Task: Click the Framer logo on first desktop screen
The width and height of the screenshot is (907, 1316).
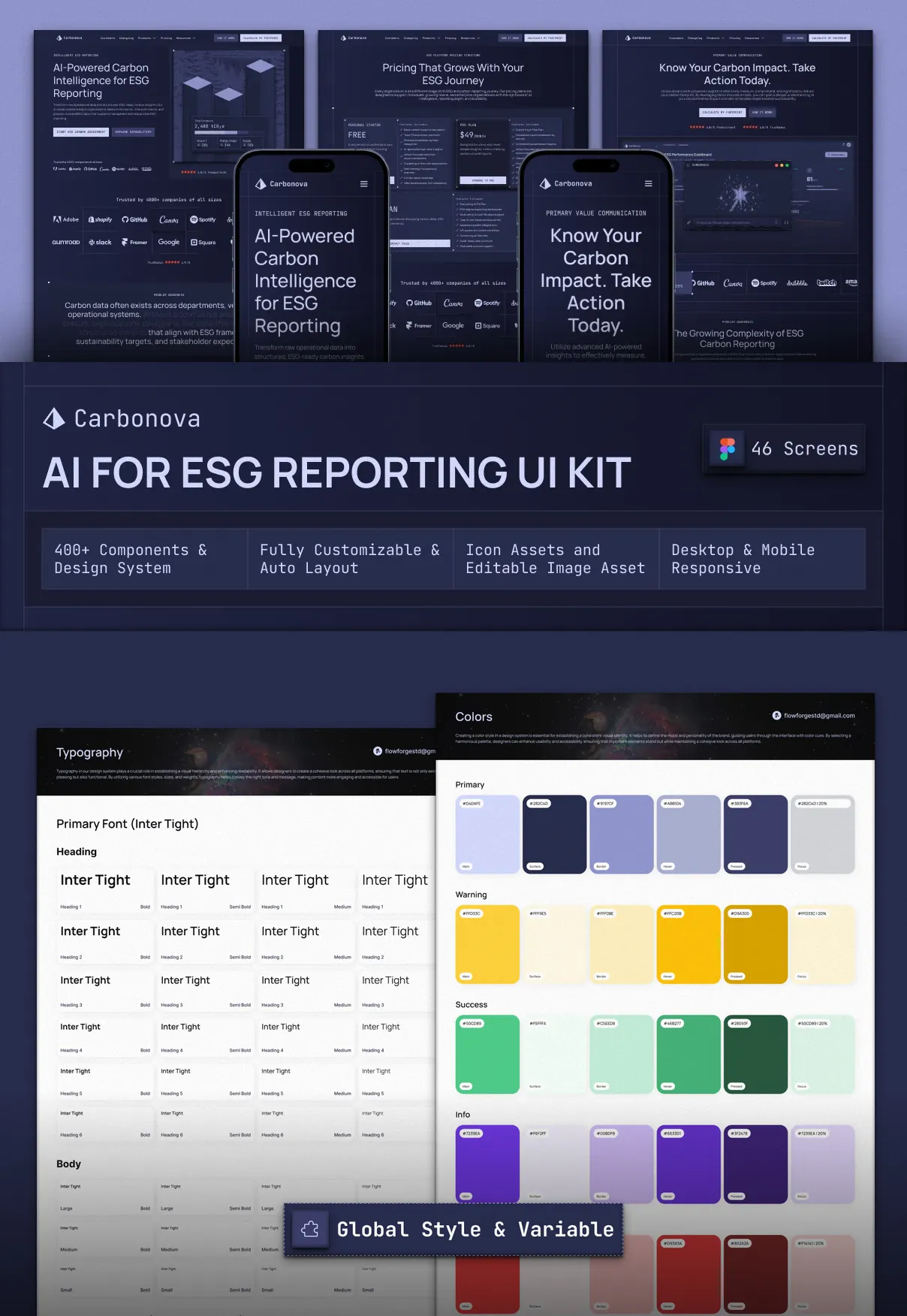Action: coord(134,243)
